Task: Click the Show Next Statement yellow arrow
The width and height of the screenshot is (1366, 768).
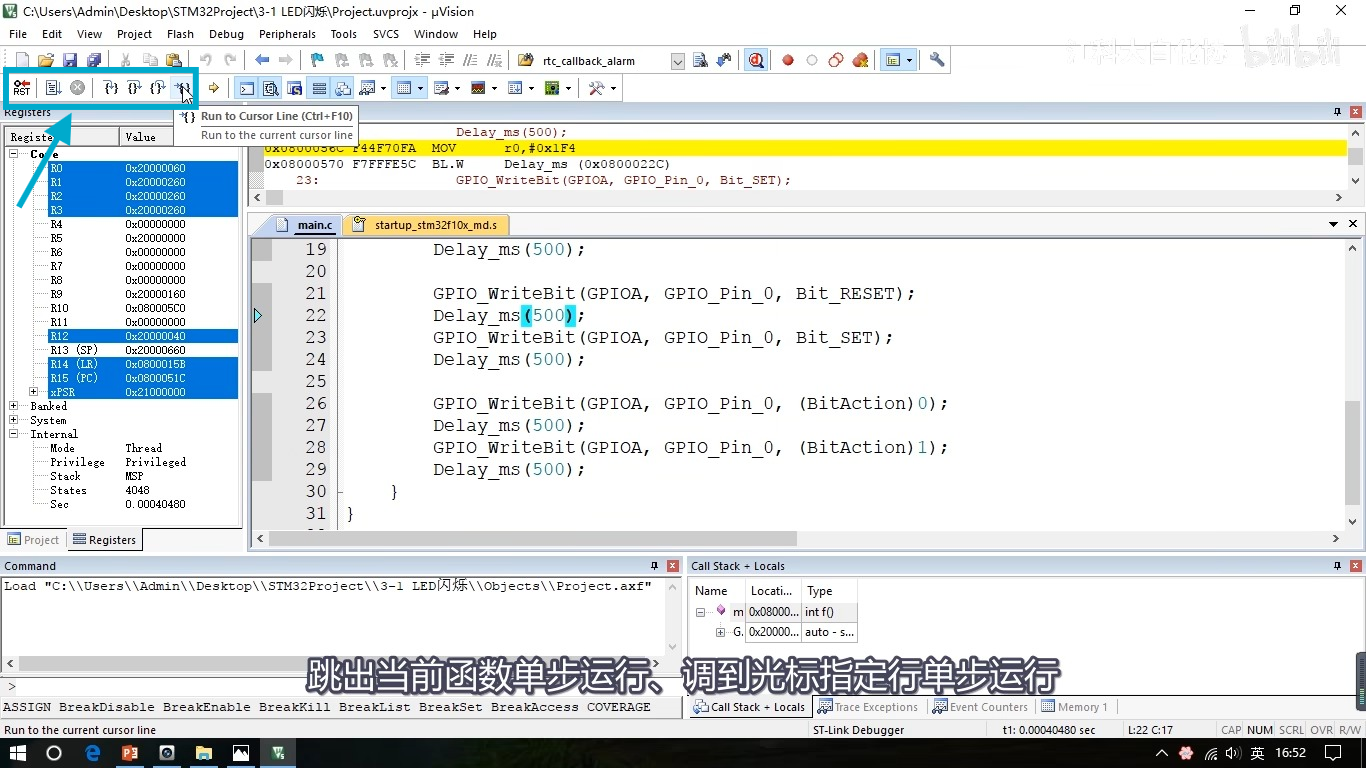Action: click(213, 87)
